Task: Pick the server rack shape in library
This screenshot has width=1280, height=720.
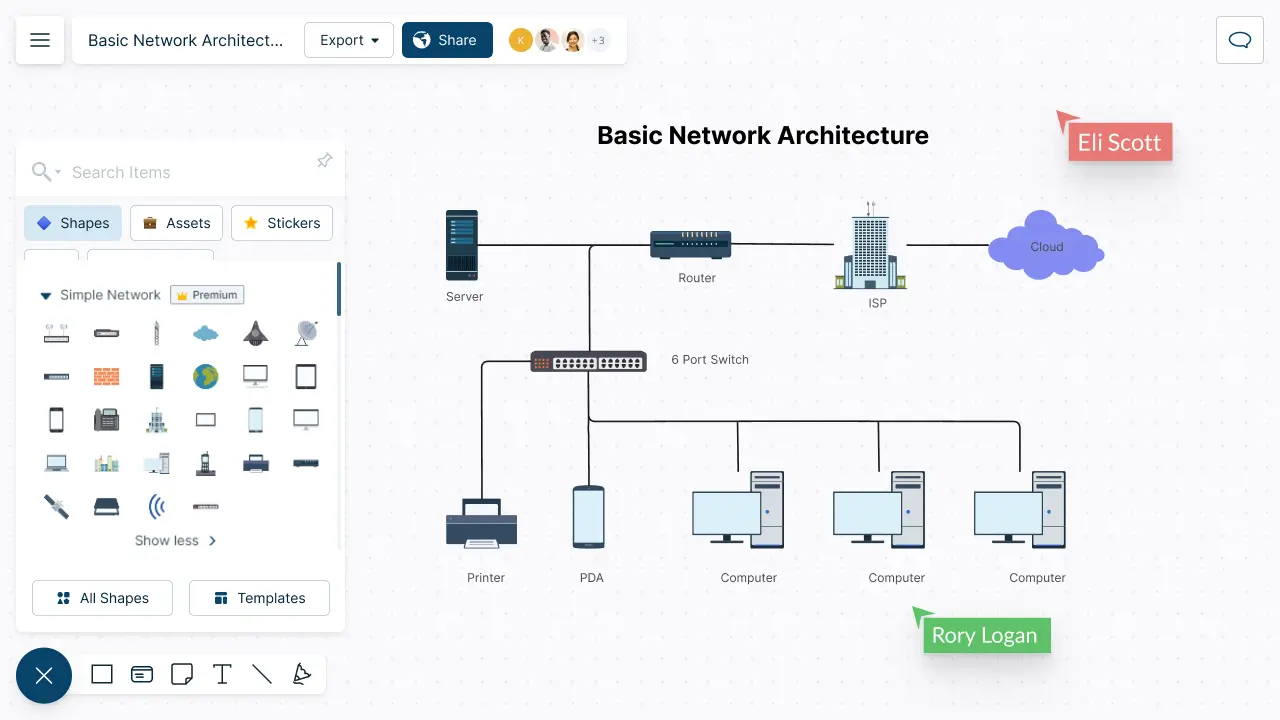Action: [x=156, y=377]
